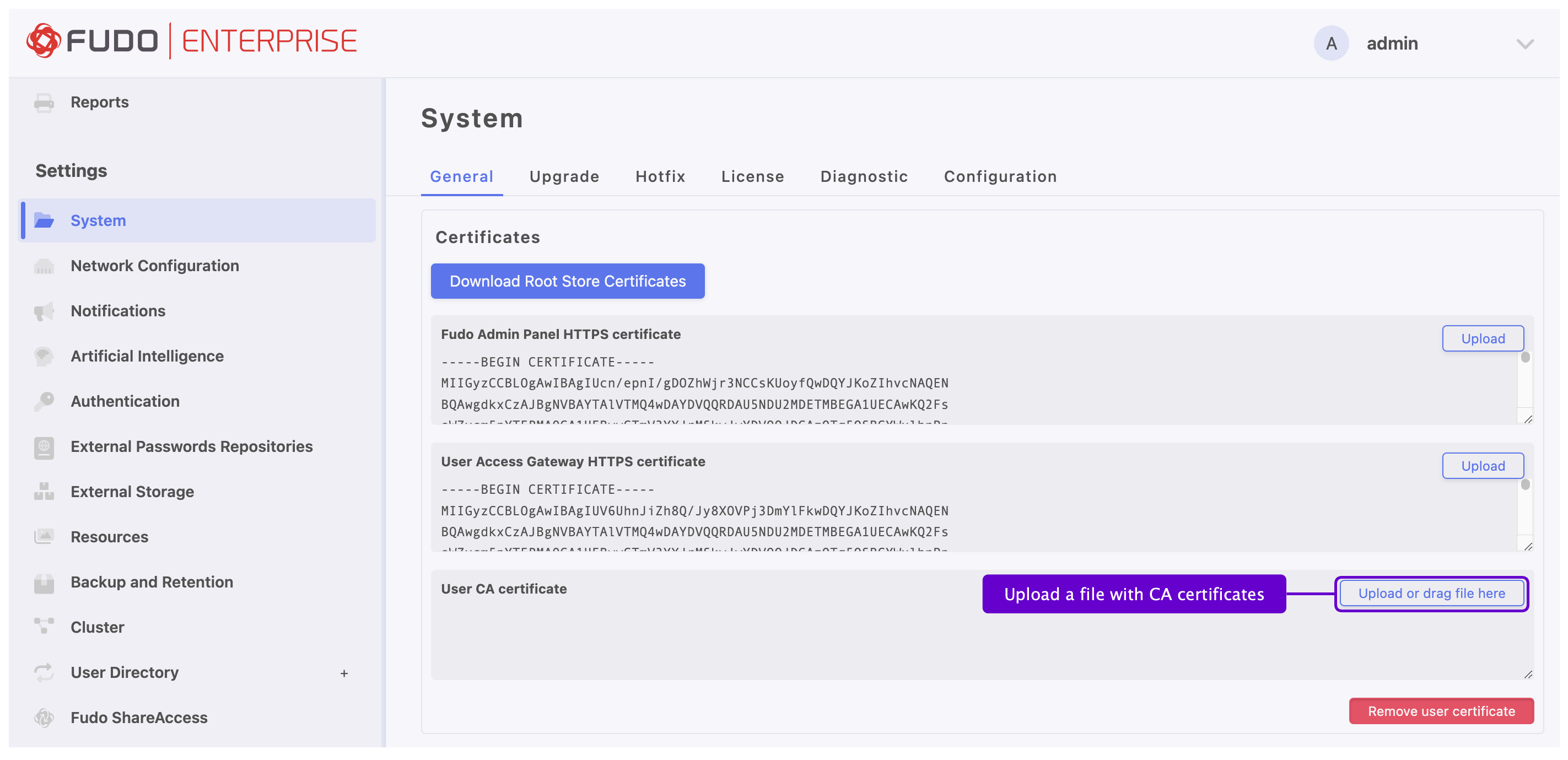Click the Artificial Intelligence head icon
Viewport: 1568px width, 760px height.
pos(44,357)
